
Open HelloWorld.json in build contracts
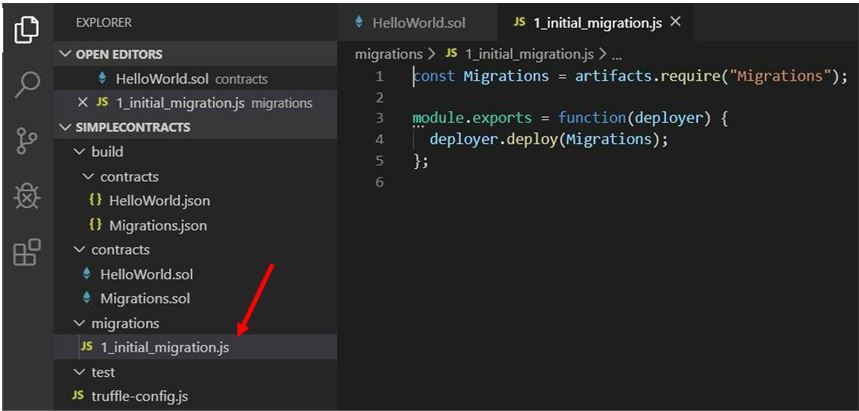point(159,201)
